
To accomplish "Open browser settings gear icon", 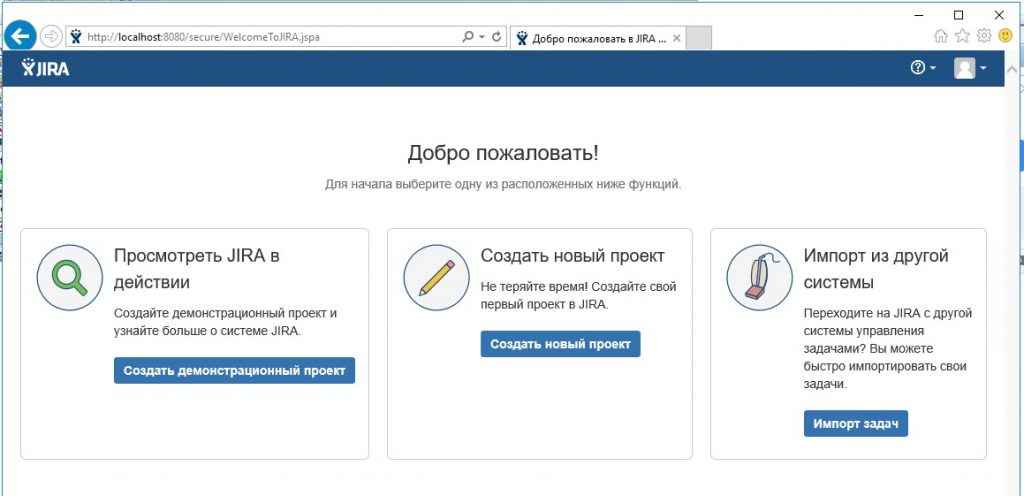I will click(x=984, y=36).
